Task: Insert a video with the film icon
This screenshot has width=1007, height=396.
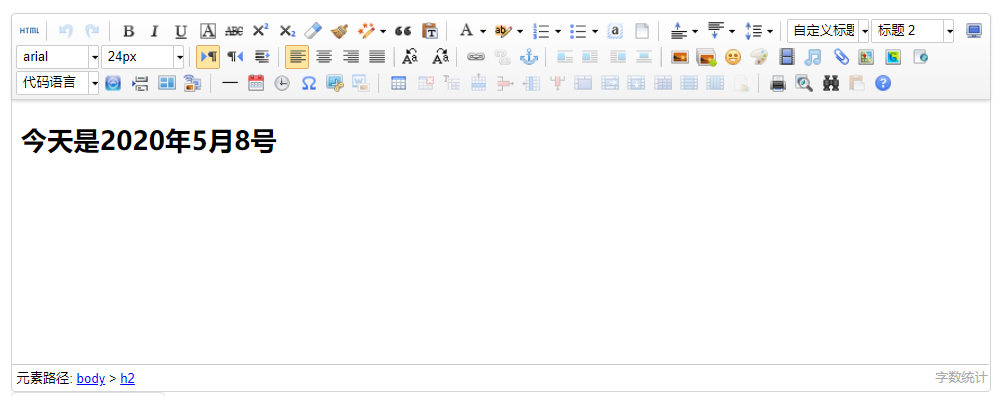Action: (787, 57)
